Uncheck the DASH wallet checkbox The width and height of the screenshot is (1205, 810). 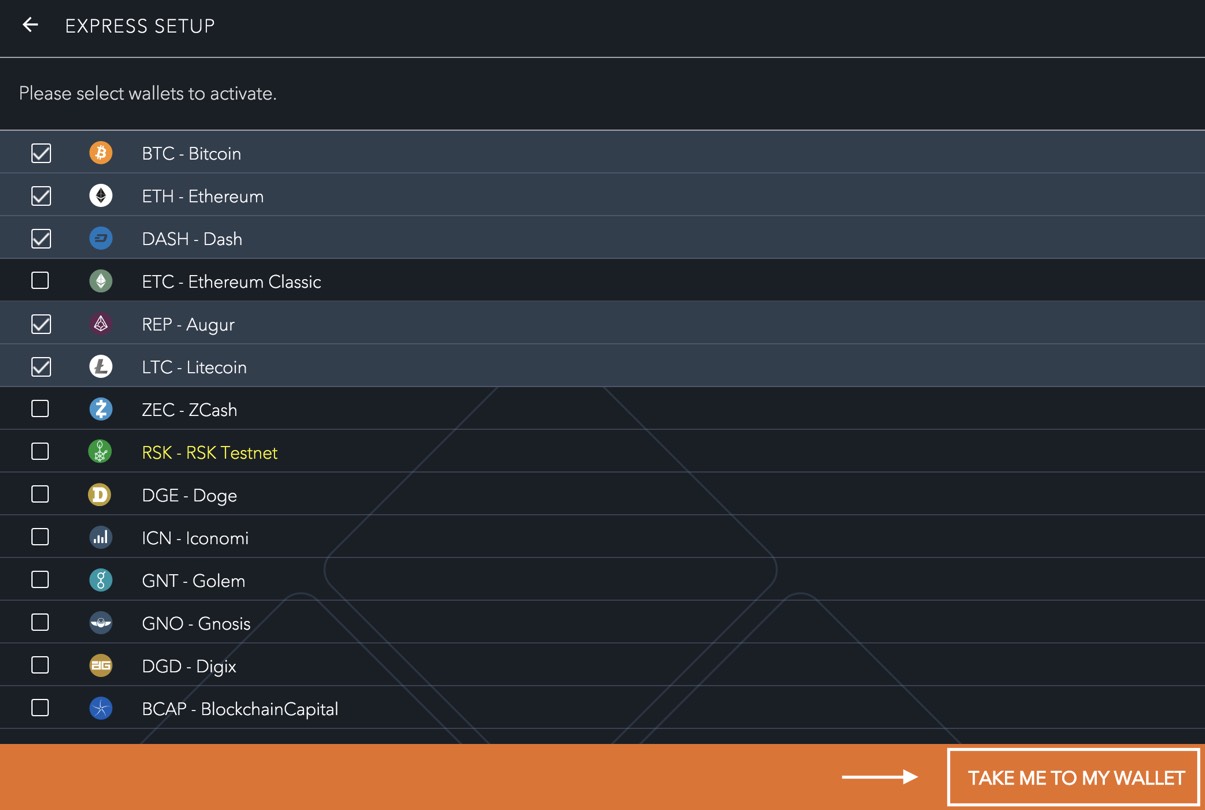[x=41, y=239]
